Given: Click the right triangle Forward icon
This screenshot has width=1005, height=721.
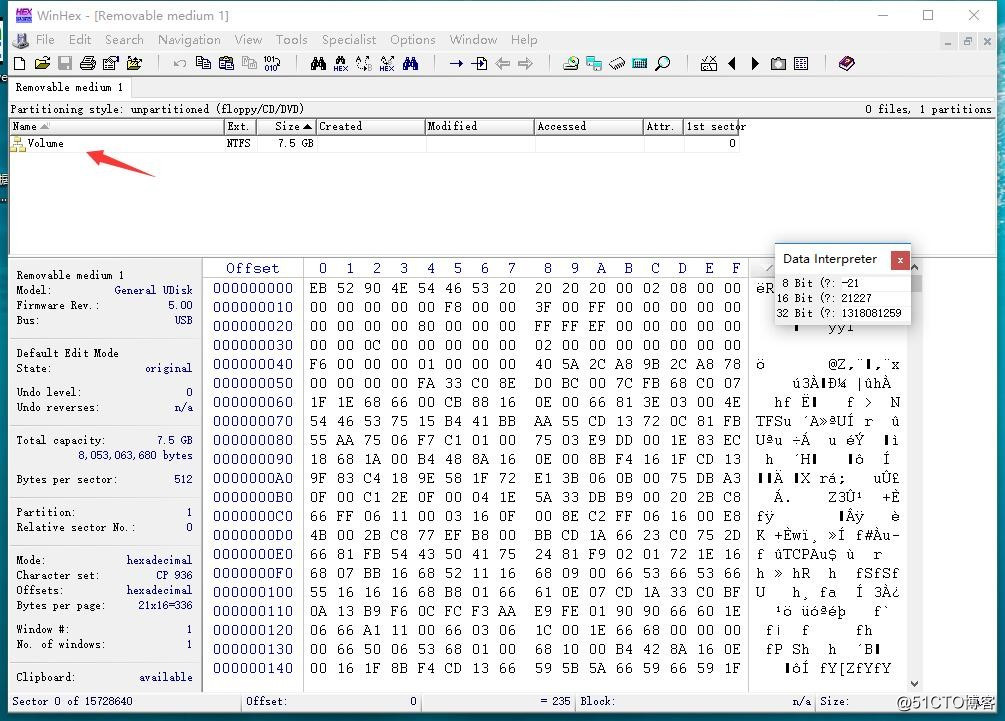Looking at the screenshot, I should coord(755,63).
